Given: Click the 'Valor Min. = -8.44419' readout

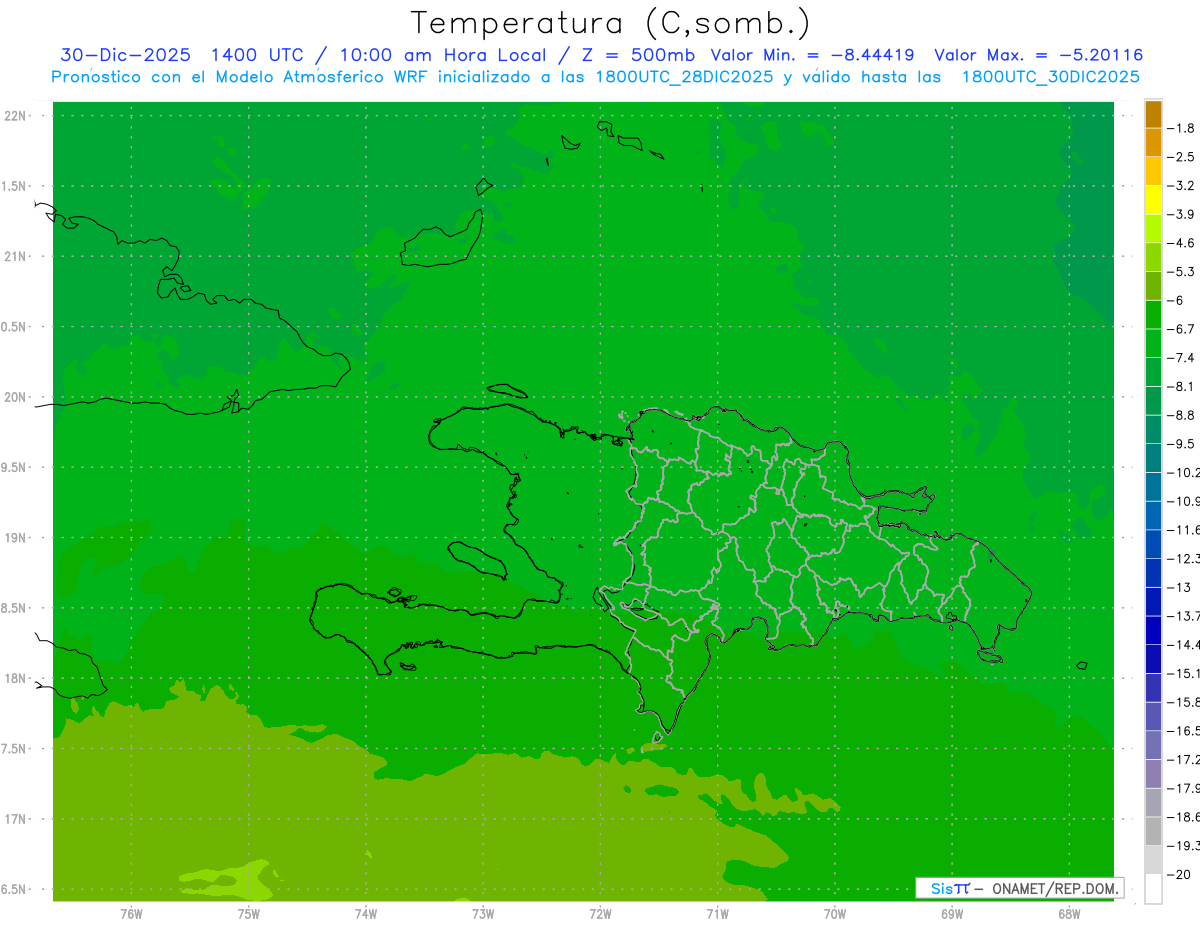Looking at the screenshot, I should (812, 55).
